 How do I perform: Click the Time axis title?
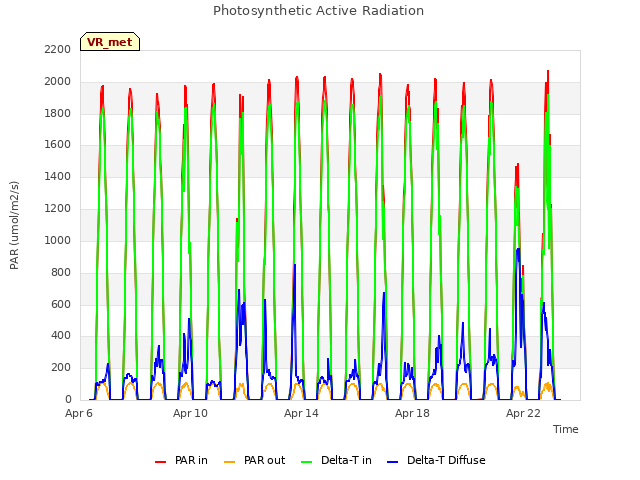[x=566, y=429]
